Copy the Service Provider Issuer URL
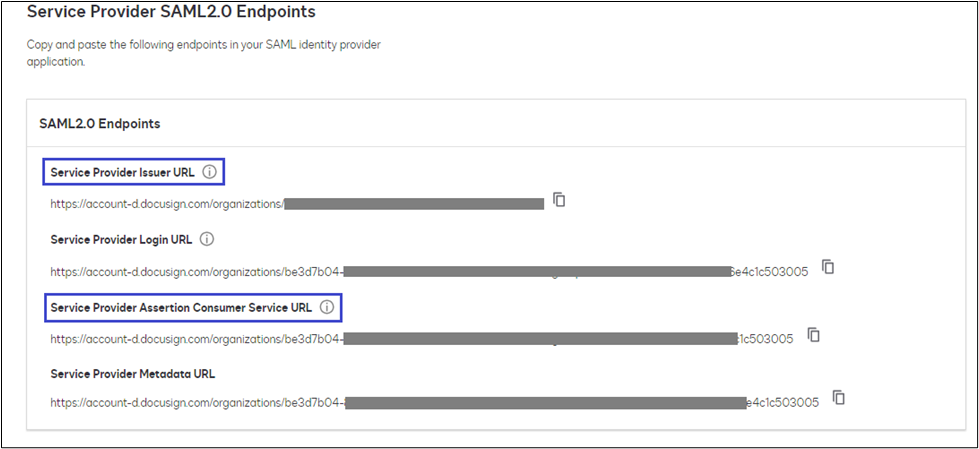 (560, 201)
